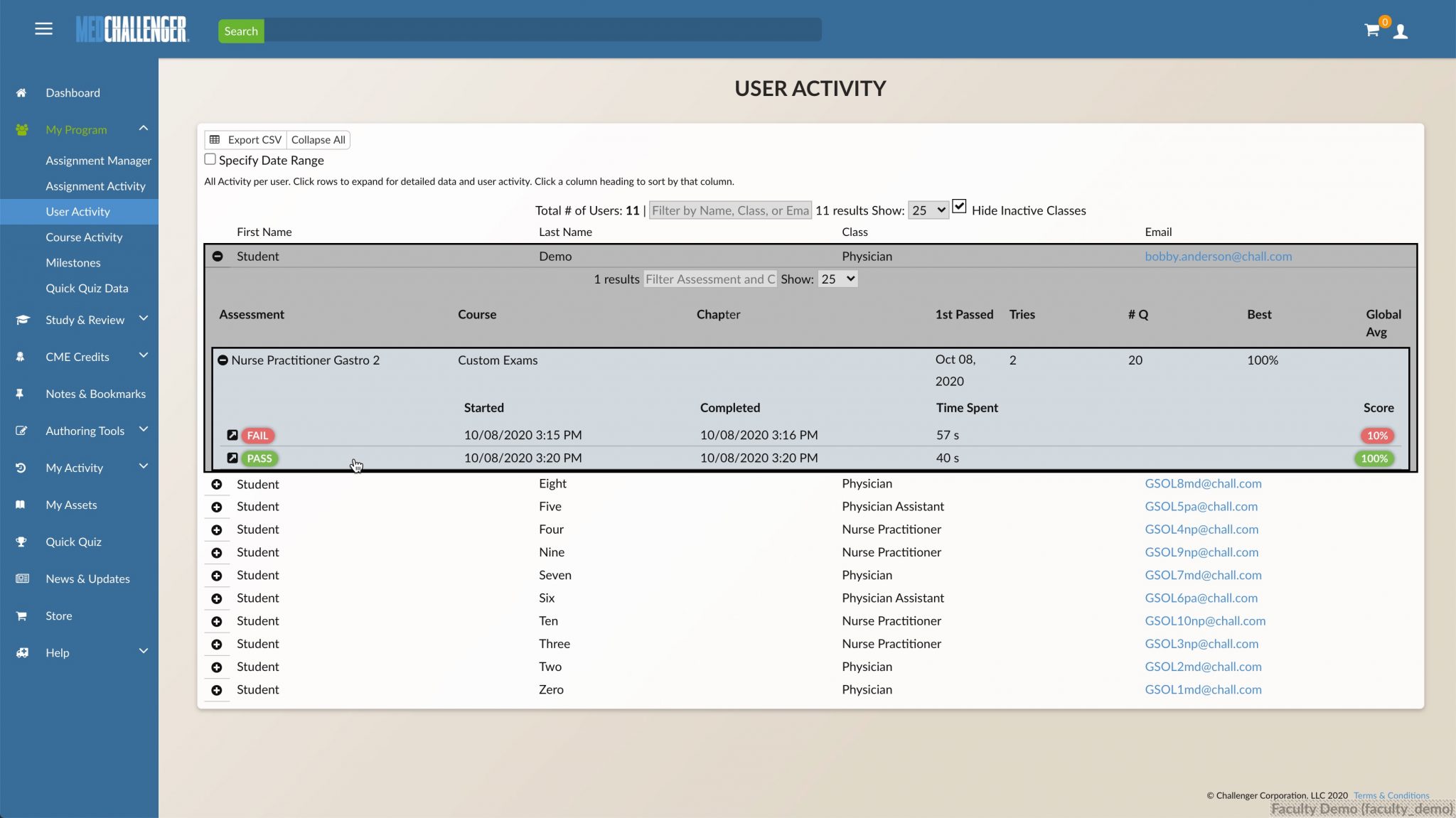Click the Study & Review graduation cap icon
Viewport: 1456px width, 818px height.
pyautogui.click(x=22, y=320)
